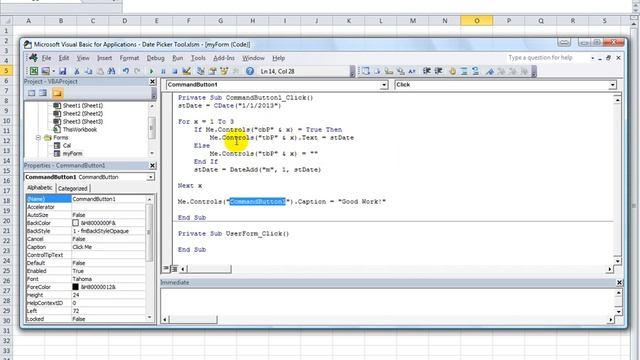This screenshot has width=640, height=360.
Task: Click the Insert UserForm toolbar icon
Action: 45,71
